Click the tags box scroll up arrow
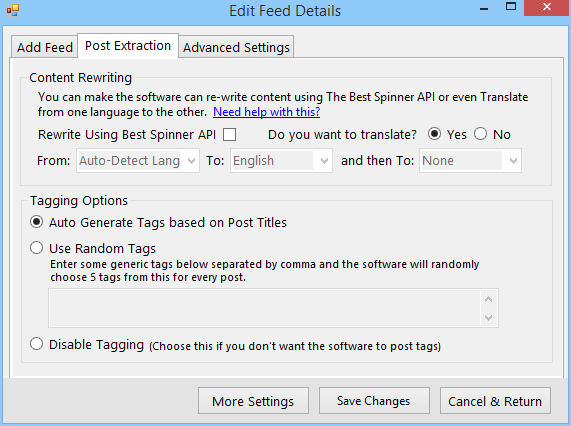 pos(489,299)
